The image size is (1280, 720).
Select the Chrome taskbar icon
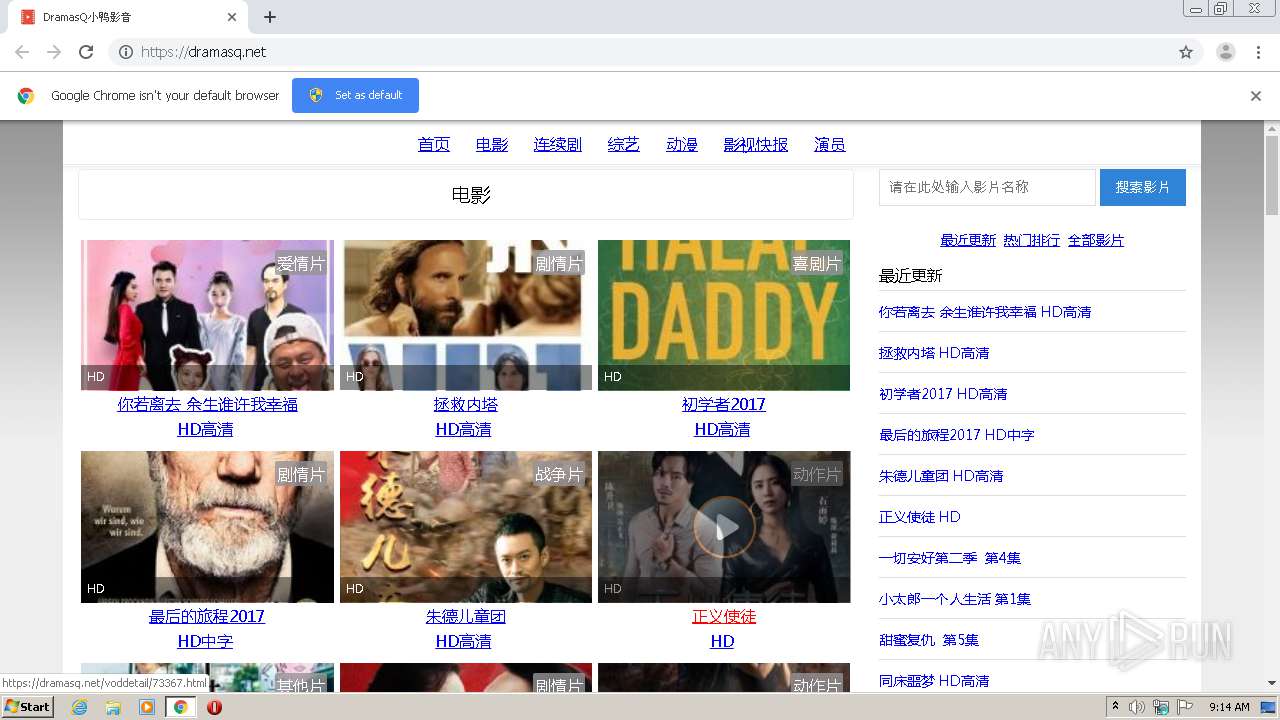click(180, 707)
